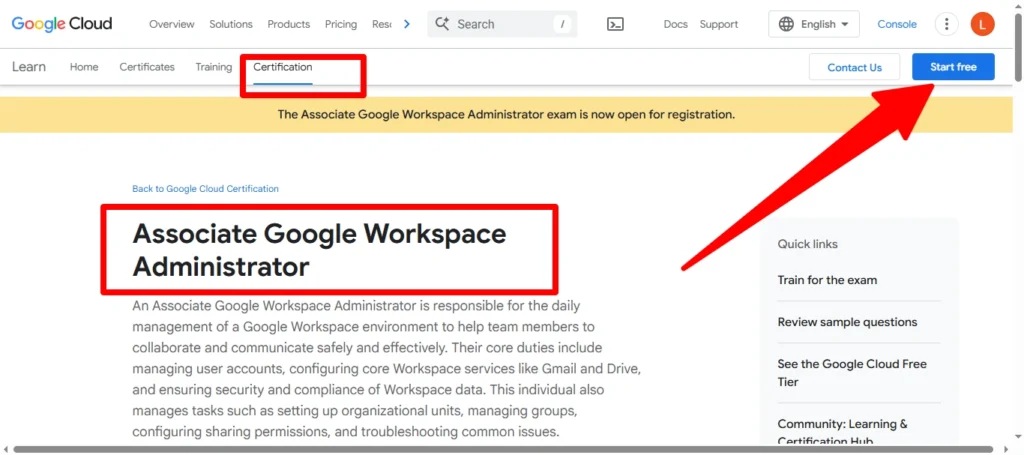Click the Learn section label
Image resolution: width=1024 pixels, height=455 pixels.
click(x=29, y=67)
